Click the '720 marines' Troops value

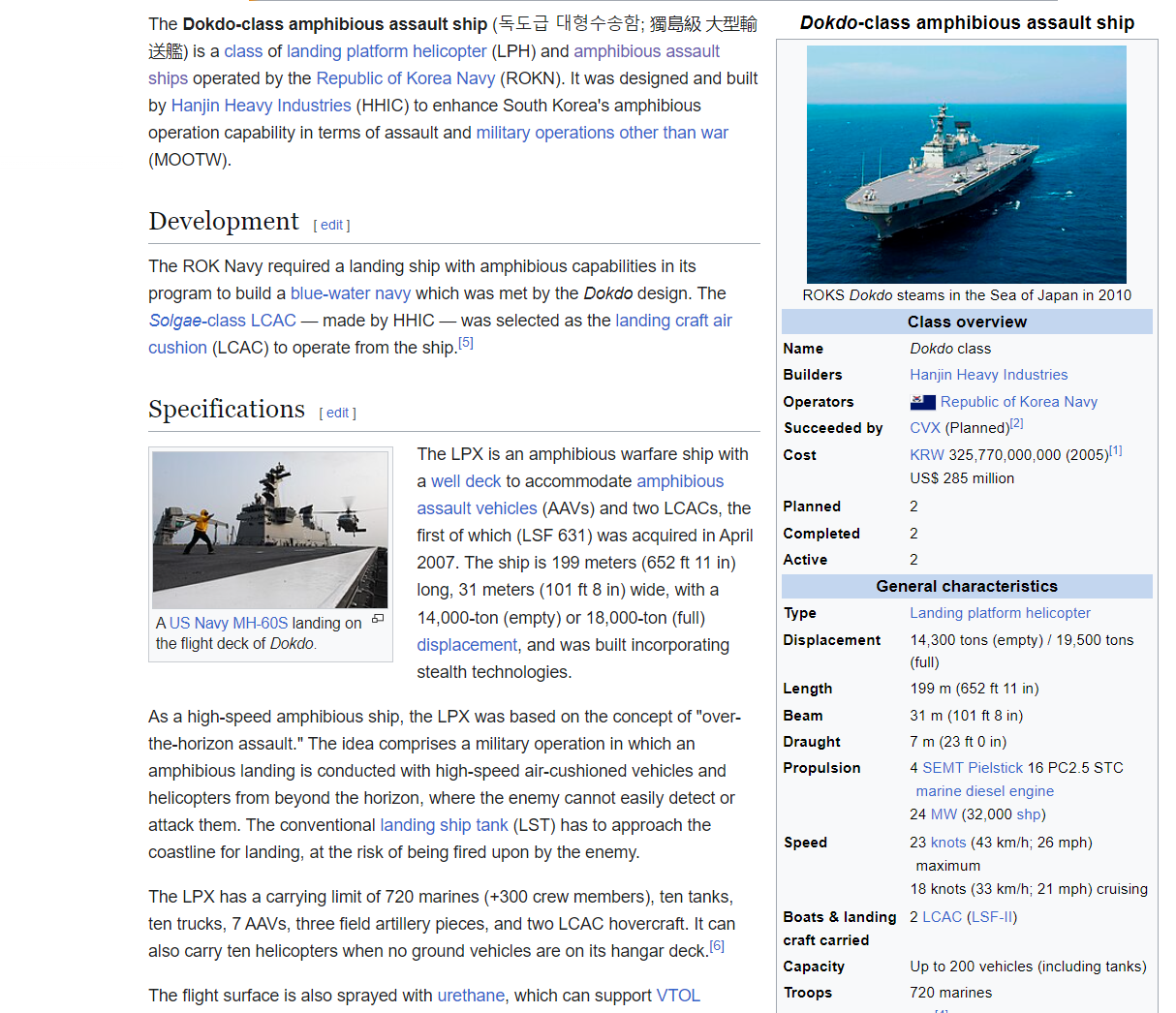[x=950, y=993]
